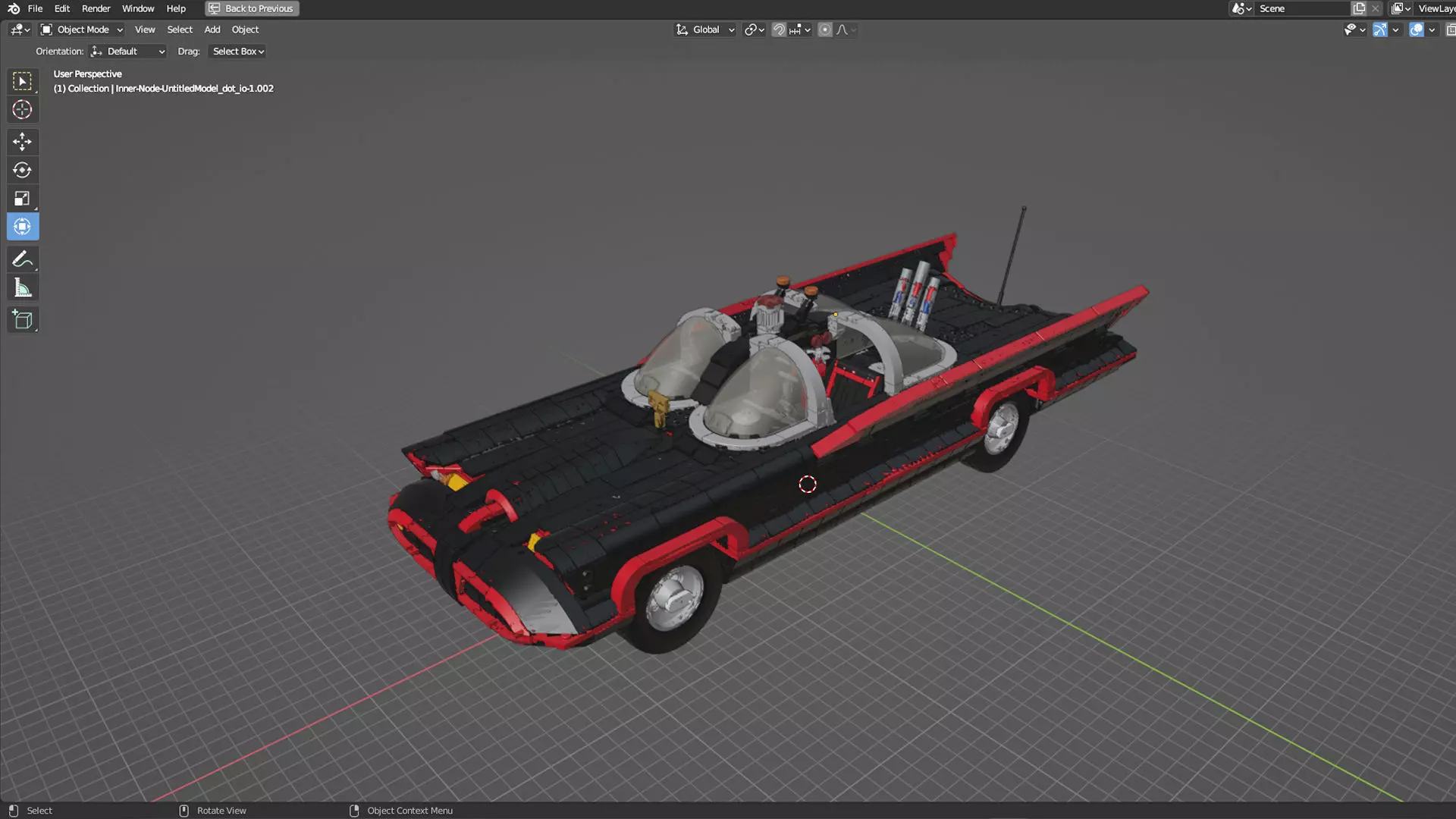The image size is (1456, 819).
Task: Delete the scene with the X button
Action: tap(1376, 8)
